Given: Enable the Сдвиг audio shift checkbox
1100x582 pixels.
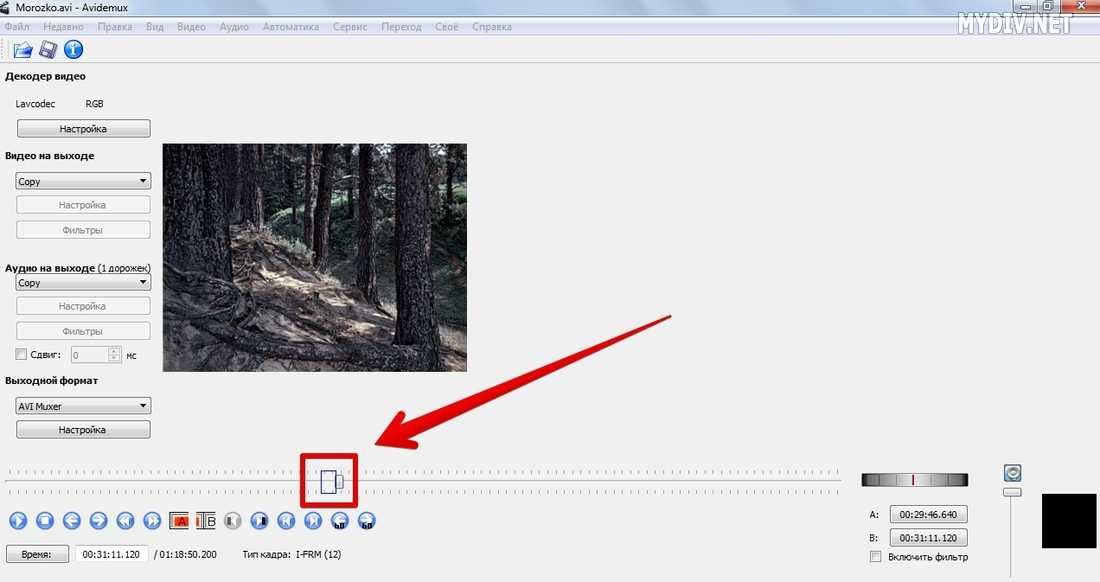Looking at the screenshot, I should pyautogui.click(x=21, y=355).
